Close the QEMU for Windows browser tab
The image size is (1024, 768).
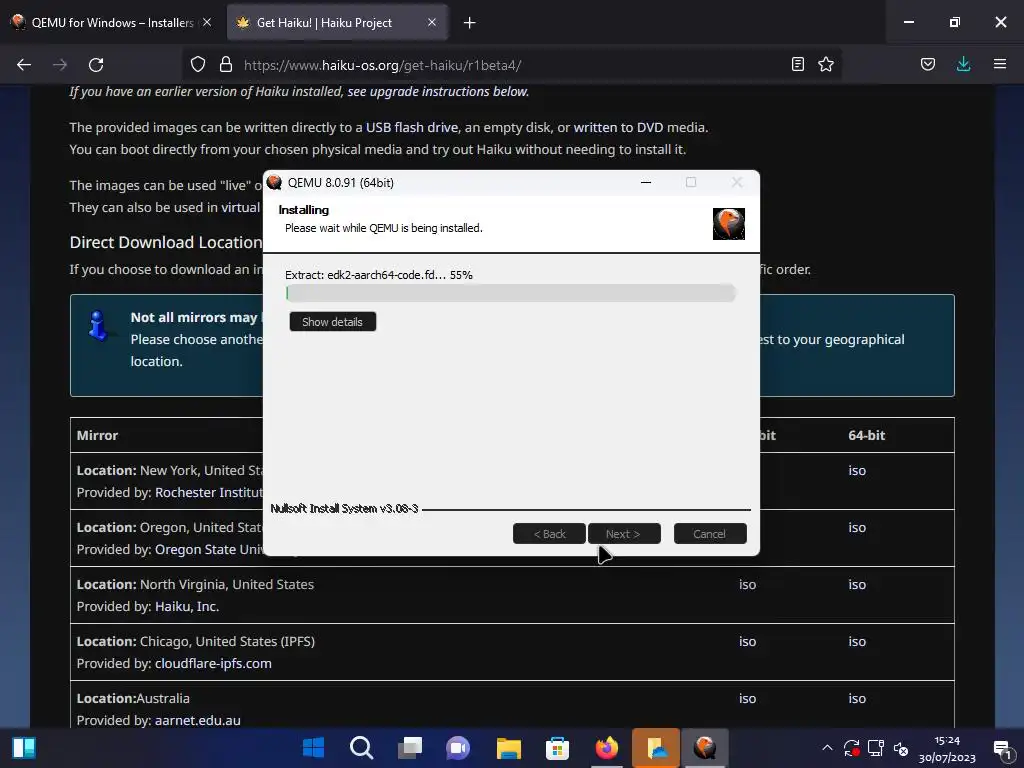pos(207,22)
